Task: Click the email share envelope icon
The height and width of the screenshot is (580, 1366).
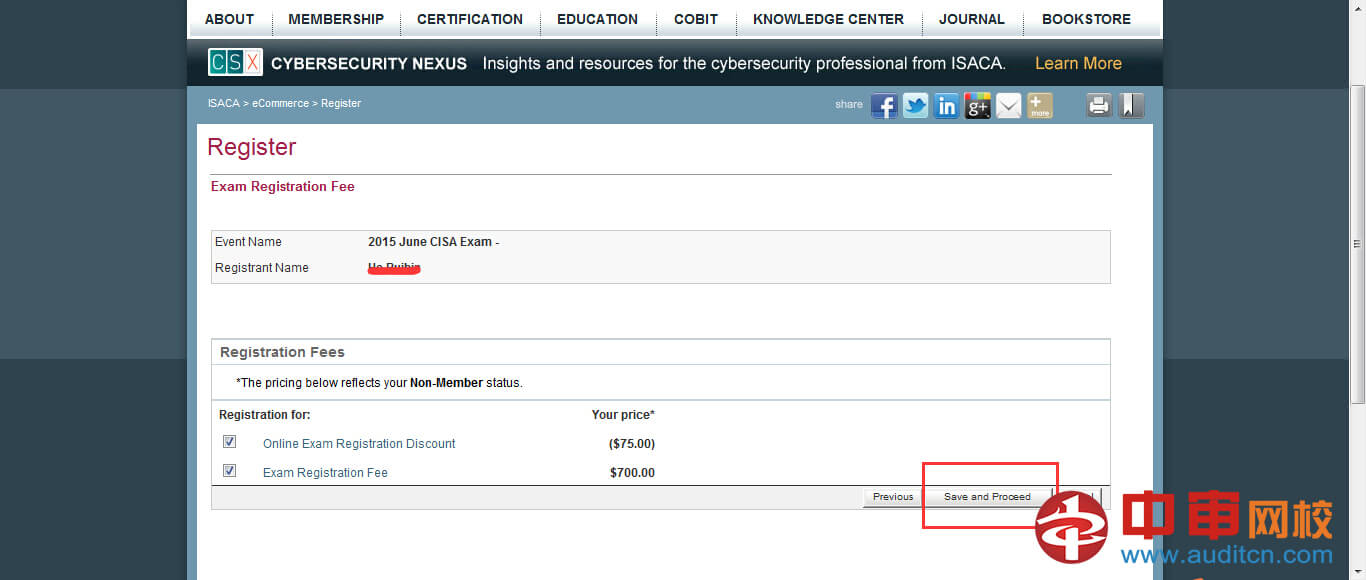Action: click(1009, 106)
